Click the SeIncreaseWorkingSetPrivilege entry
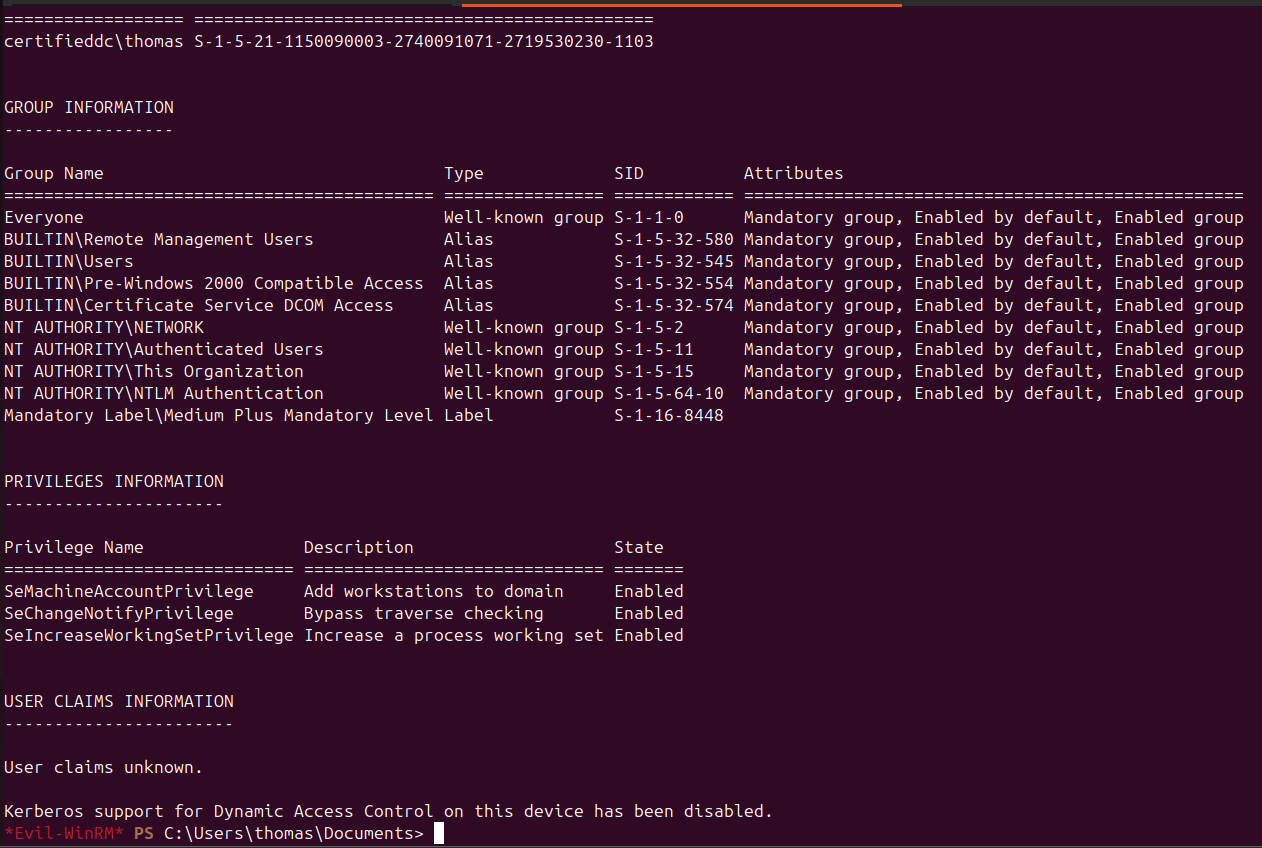1262x848 pixels. (x=149, y=636)
